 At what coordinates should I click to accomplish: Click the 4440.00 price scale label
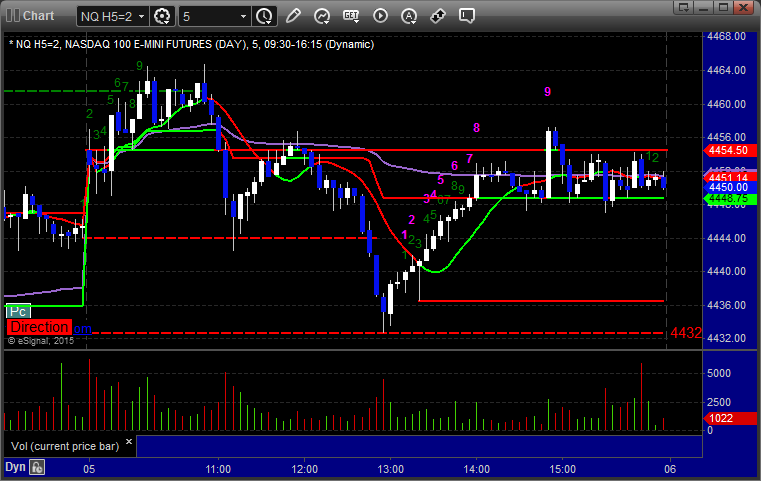727,271
